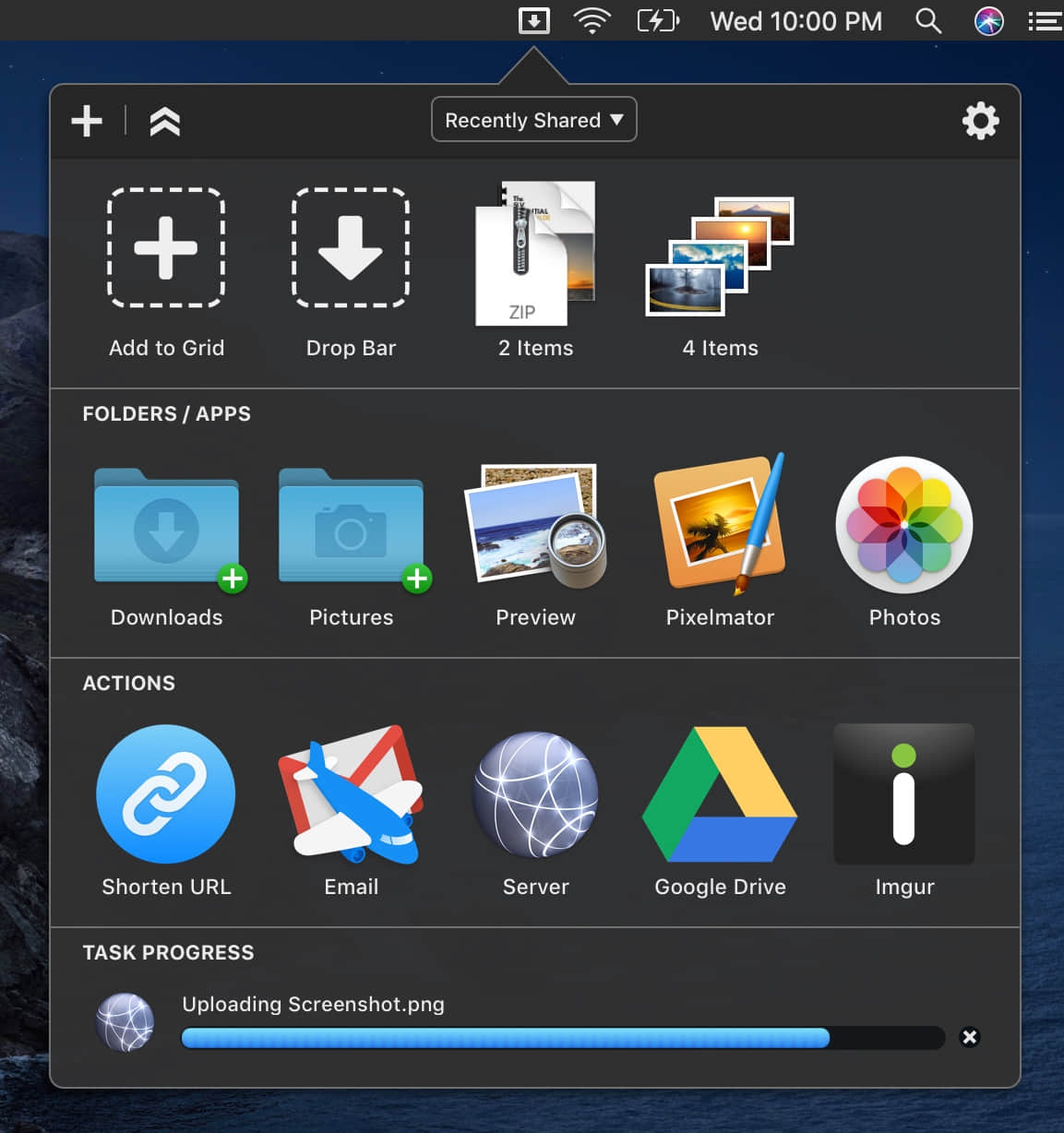Screen dimensions: 1064x1133
Task: Open the Photos app icon
Action: (x=904, y=525)
